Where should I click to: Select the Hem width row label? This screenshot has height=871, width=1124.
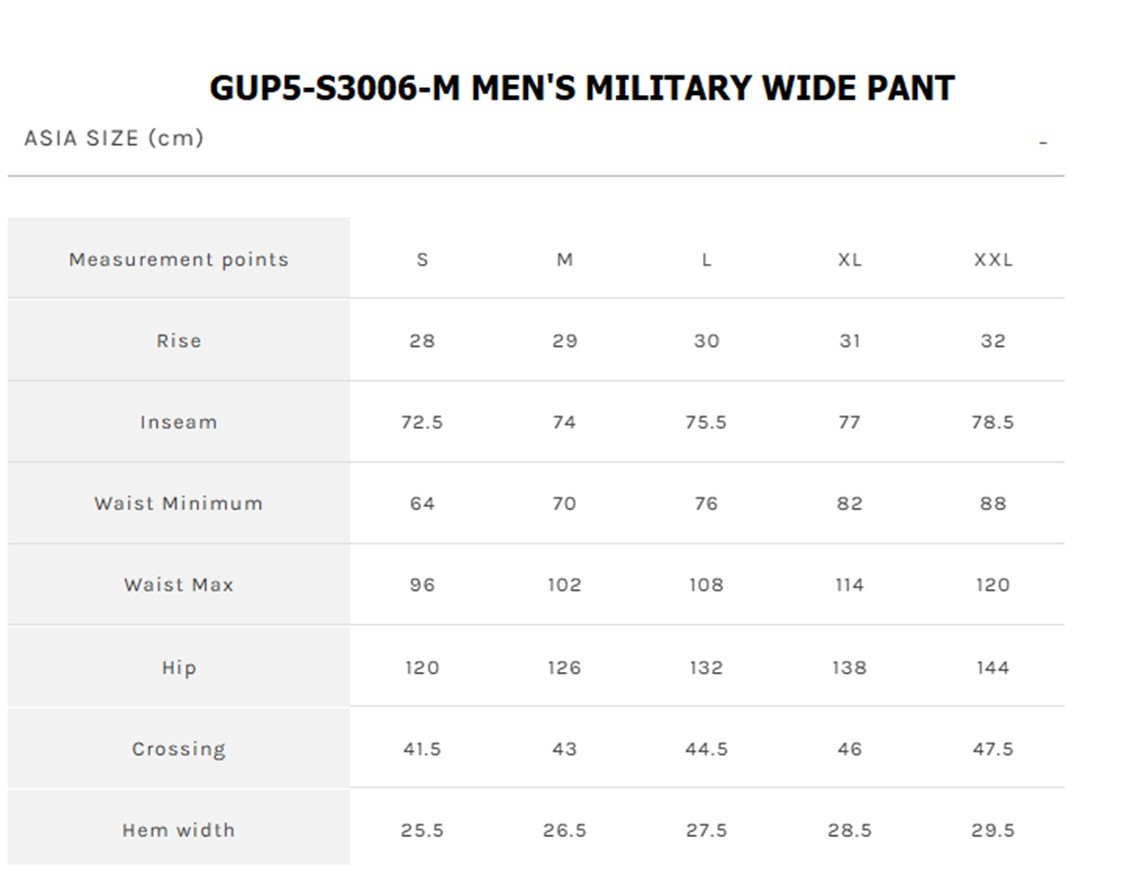coord(178,830)
